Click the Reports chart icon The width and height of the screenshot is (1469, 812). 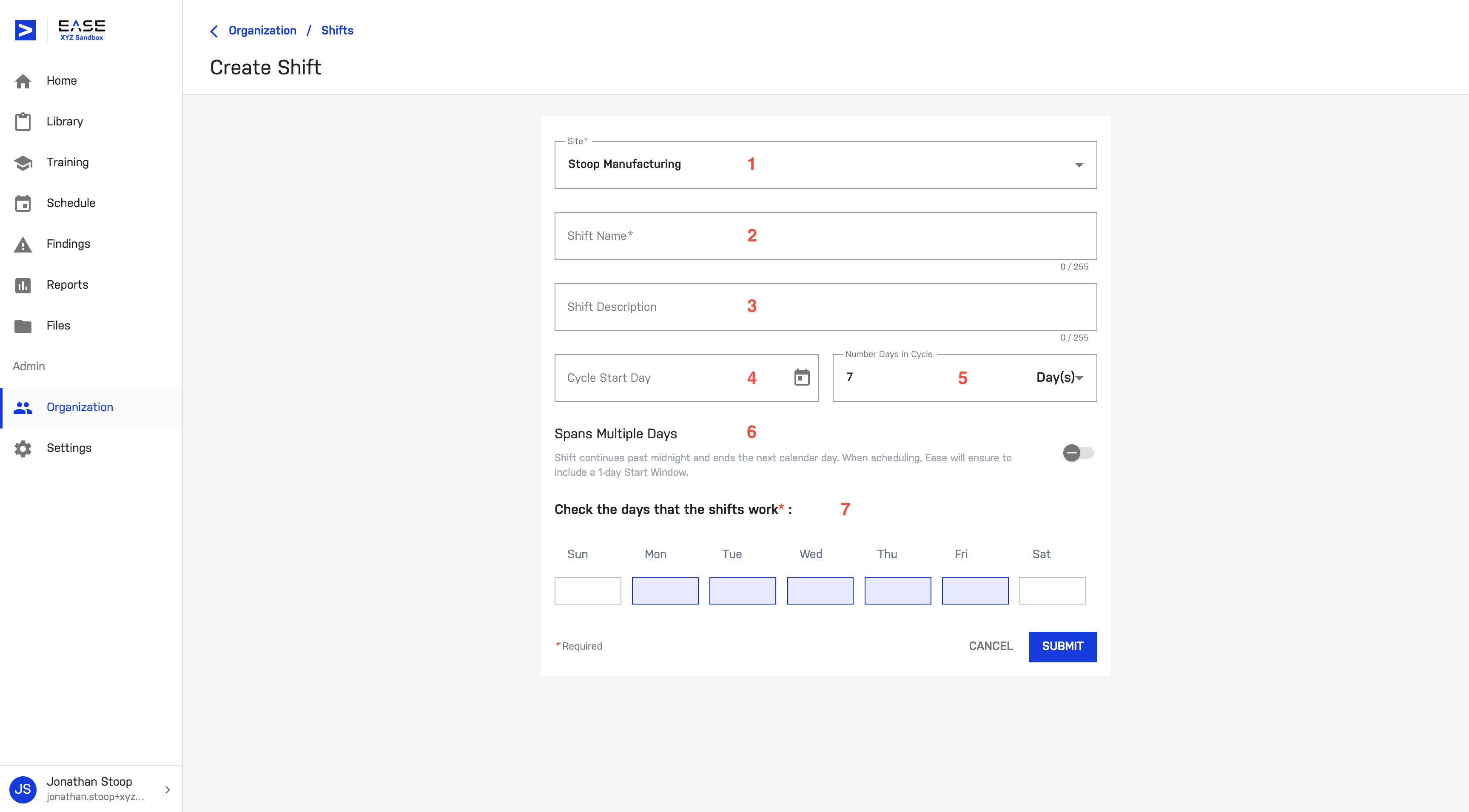[23, 285]
